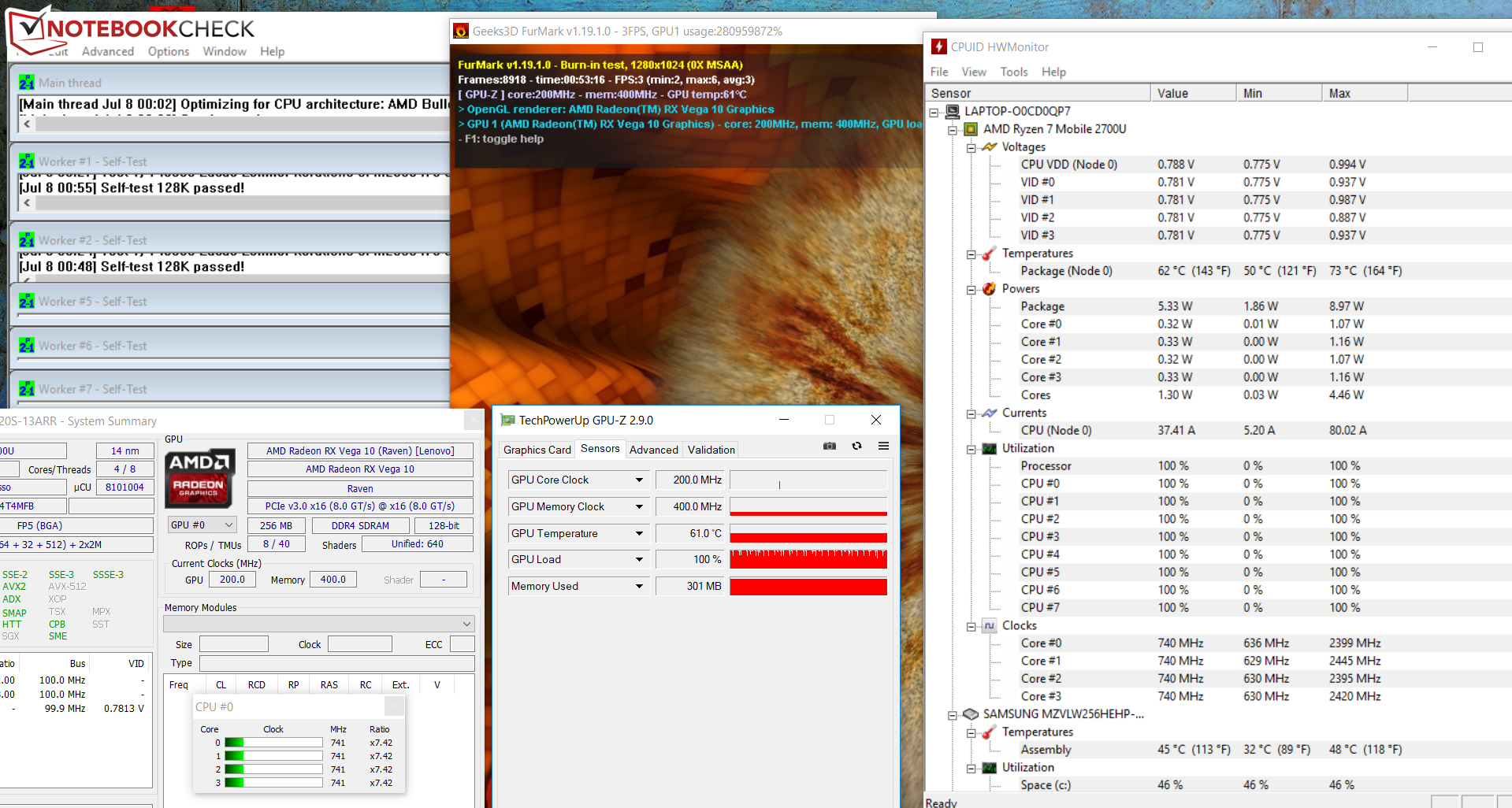This screenshot has height=808, width=1512.
Task: Open the View menu in HWMonitor
Action: (974, 72)
